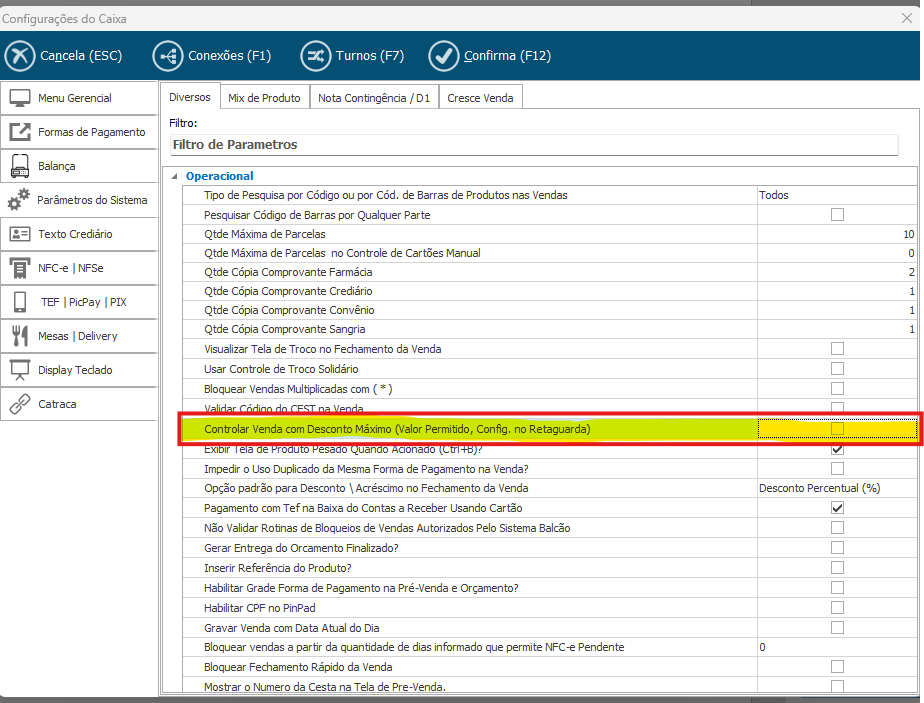Enable Pesquisar Código de Barras por Qualquer Parte
This screenshot has width=924, height=703.
tap(837, 215)
